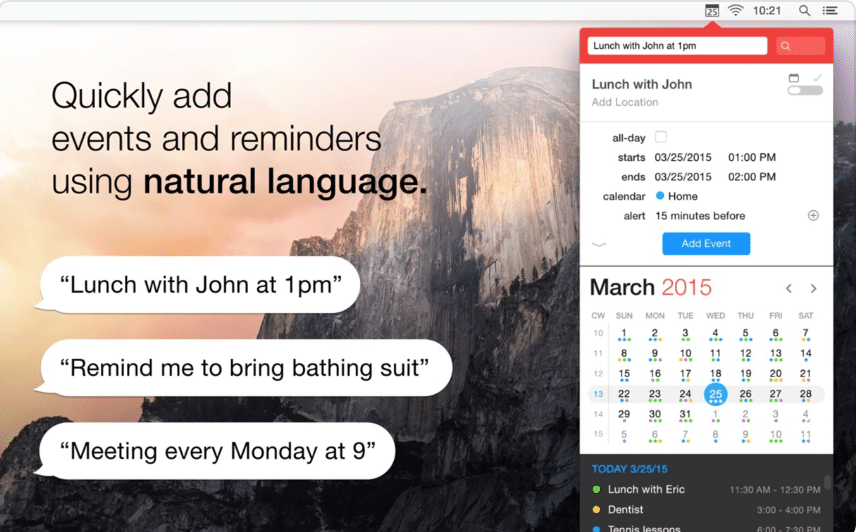Click the 'TODAY 3/25/15' header

(629, 469)
